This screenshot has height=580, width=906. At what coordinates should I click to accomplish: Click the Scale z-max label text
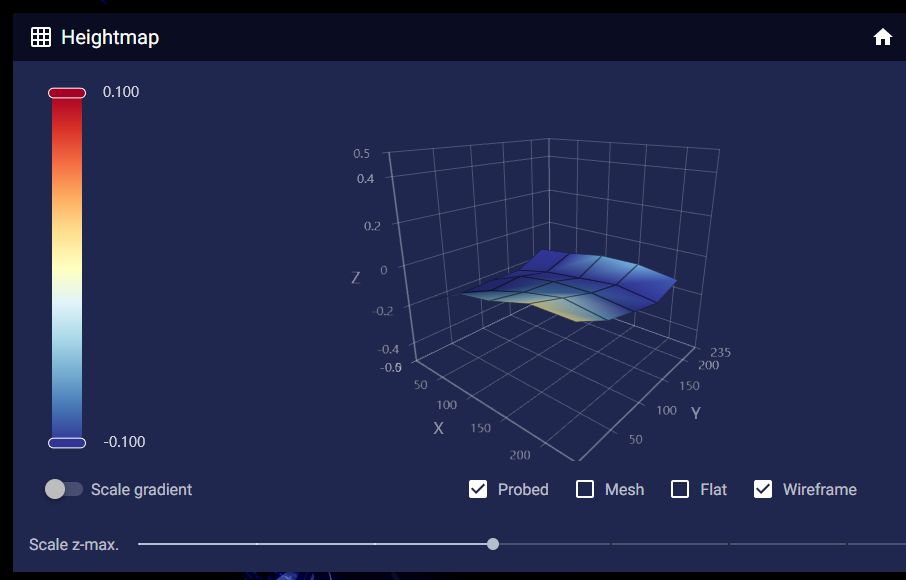coord(74,544)
